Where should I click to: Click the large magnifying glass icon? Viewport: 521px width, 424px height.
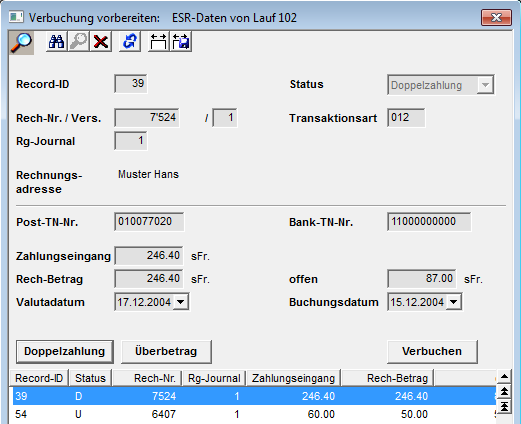tap(21, 43)
